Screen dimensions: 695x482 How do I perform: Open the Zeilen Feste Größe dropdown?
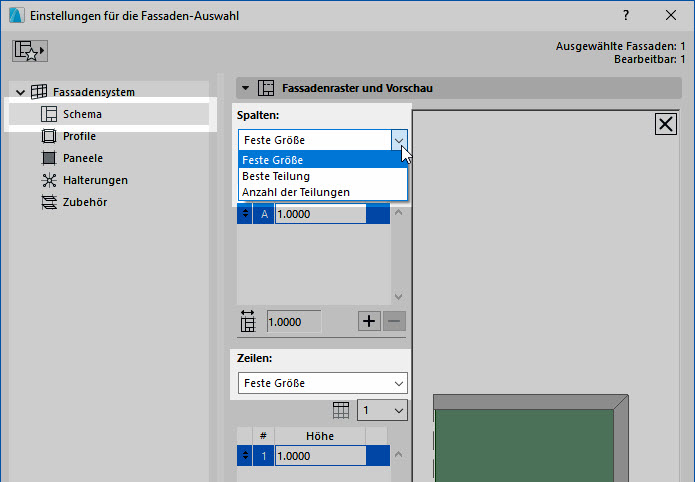coord(323,383)
